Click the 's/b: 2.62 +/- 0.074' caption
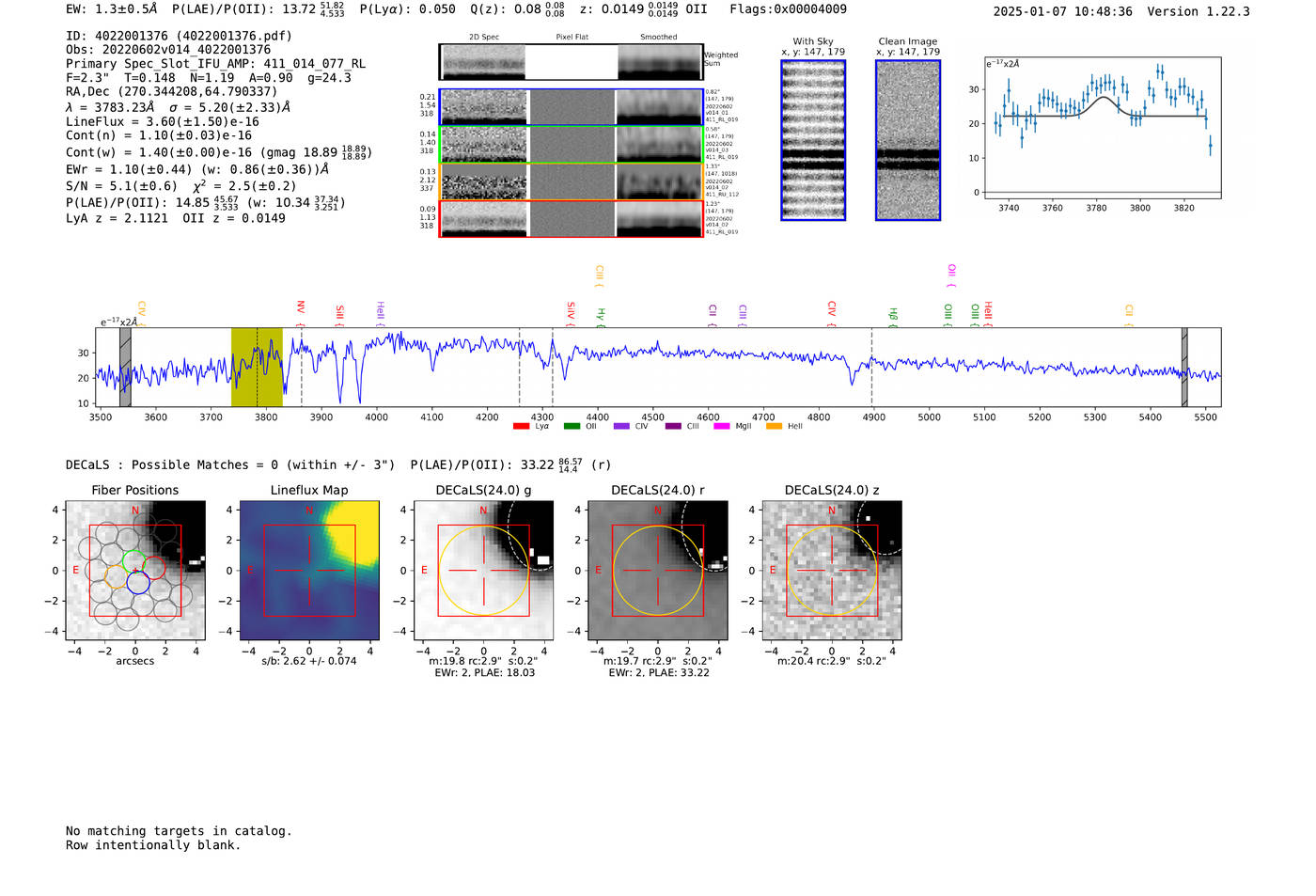Image resolution: width=1316 pixels, height=896 pixels. coord(309,661)
